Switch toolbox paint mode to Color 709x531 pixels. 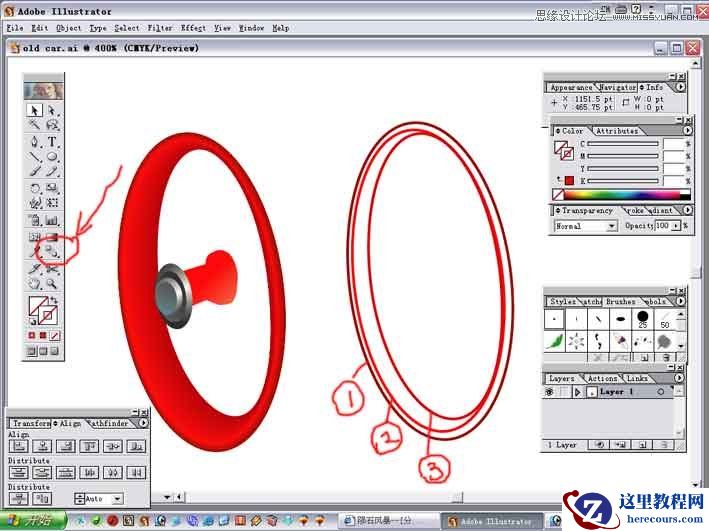pyautogui.click(x=32, y=336)
